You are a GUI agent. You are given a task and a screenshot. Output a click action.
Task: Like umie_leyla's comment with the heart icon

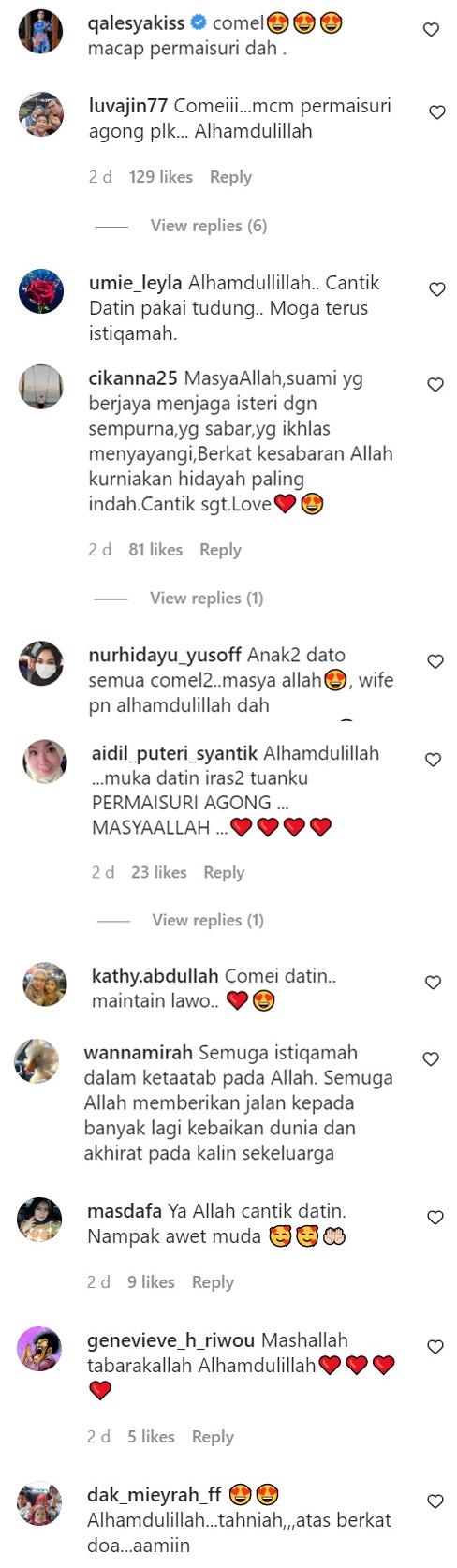pyautogui.click(x=436, y=289)
